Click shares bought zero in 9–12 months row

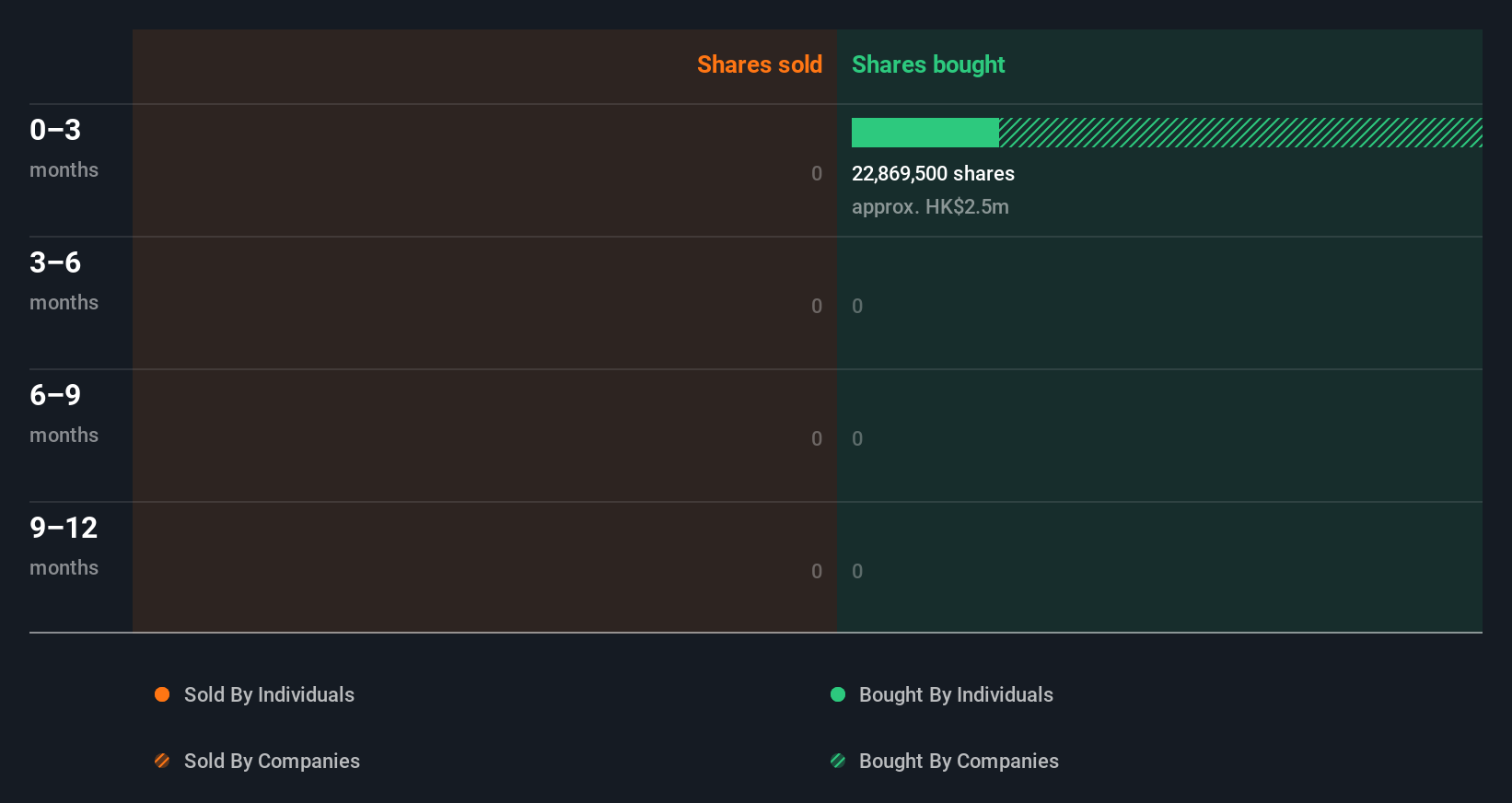point(857,571)
